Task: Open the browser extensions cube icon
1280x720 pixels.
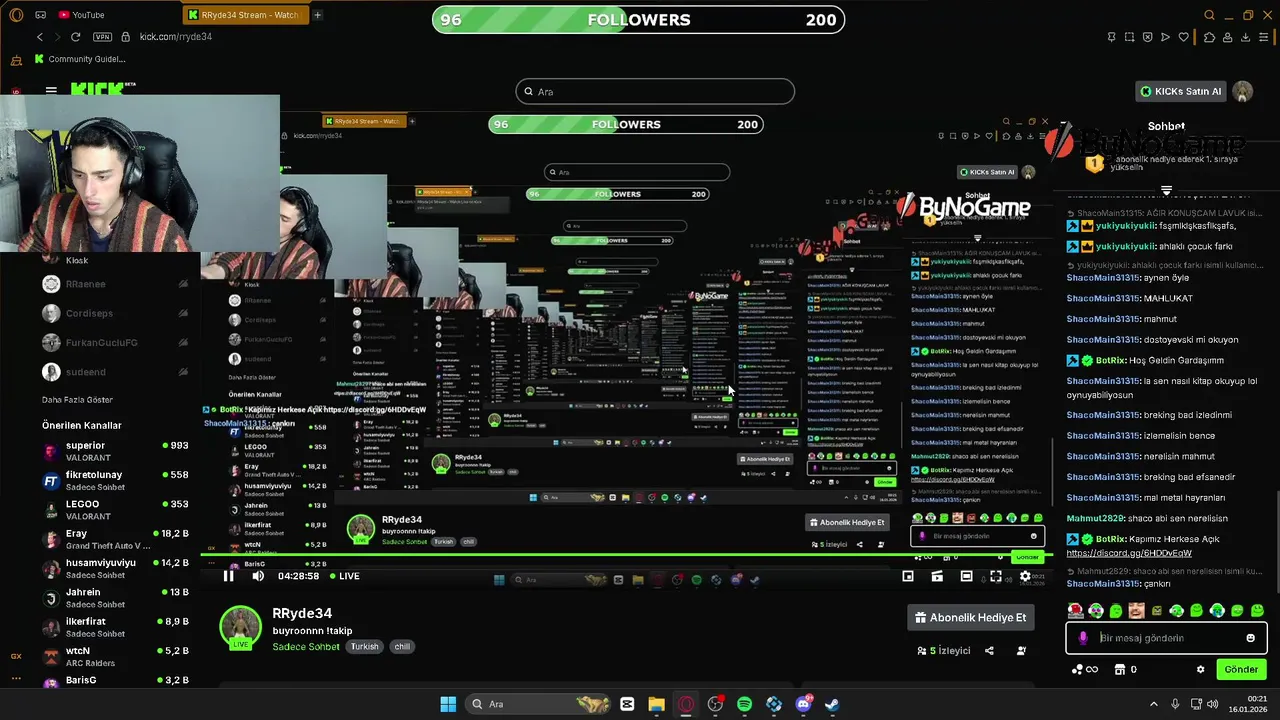Action: pyautogui.click(x=1209, y=37)
